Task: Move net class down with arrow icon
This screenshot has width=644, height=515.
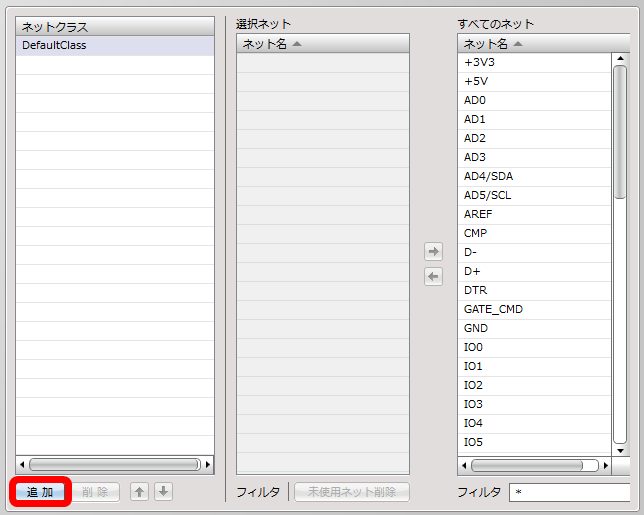Action: click(x=163, y=492)
